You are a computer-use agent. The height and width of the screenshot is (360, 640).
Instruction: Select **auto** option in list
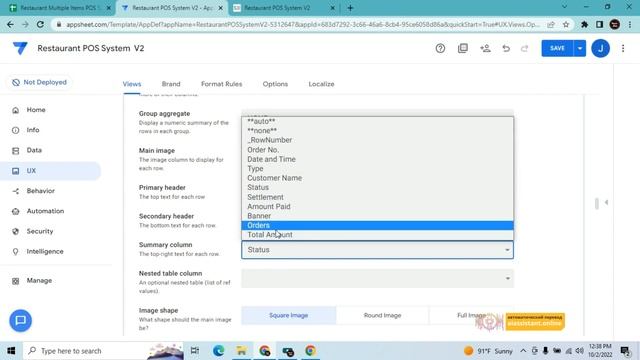(378, 121)
